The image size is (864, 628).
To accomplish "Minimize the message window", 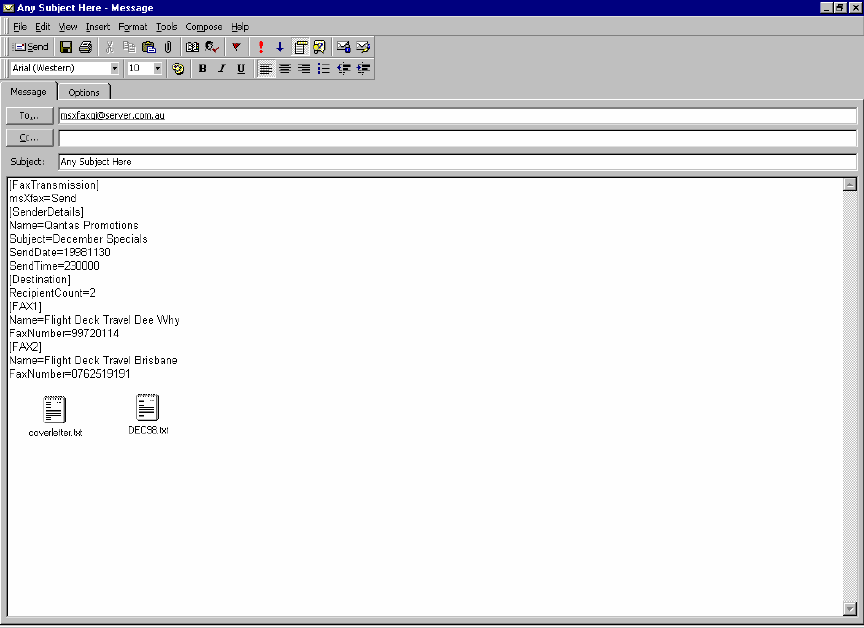I will pos(826,8).
